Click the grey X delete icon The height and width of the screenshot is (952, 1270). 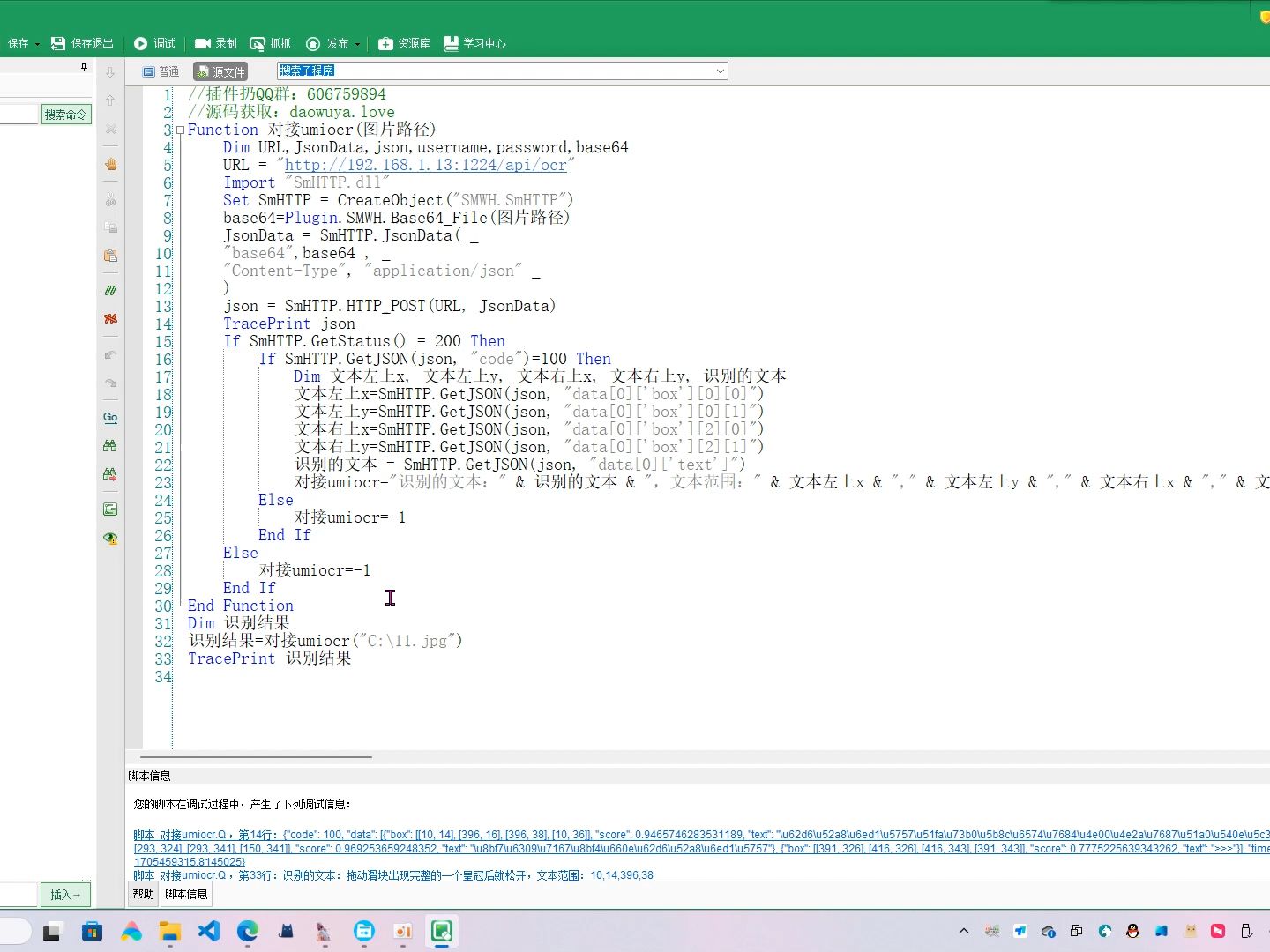point(110,129)
